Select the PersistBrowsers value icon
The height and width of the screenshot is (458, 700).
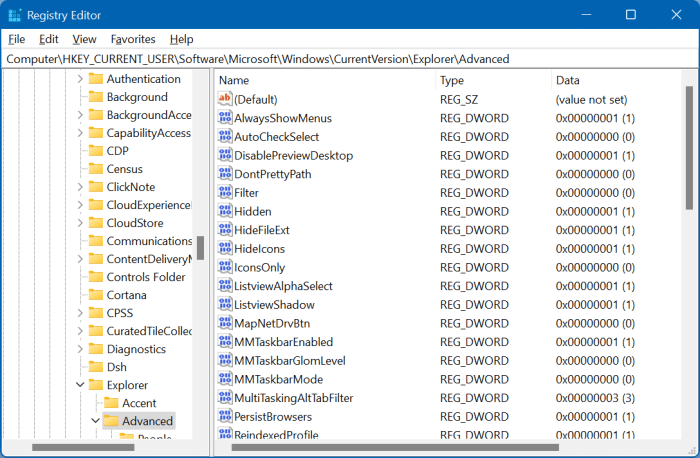tap(225, 416)
